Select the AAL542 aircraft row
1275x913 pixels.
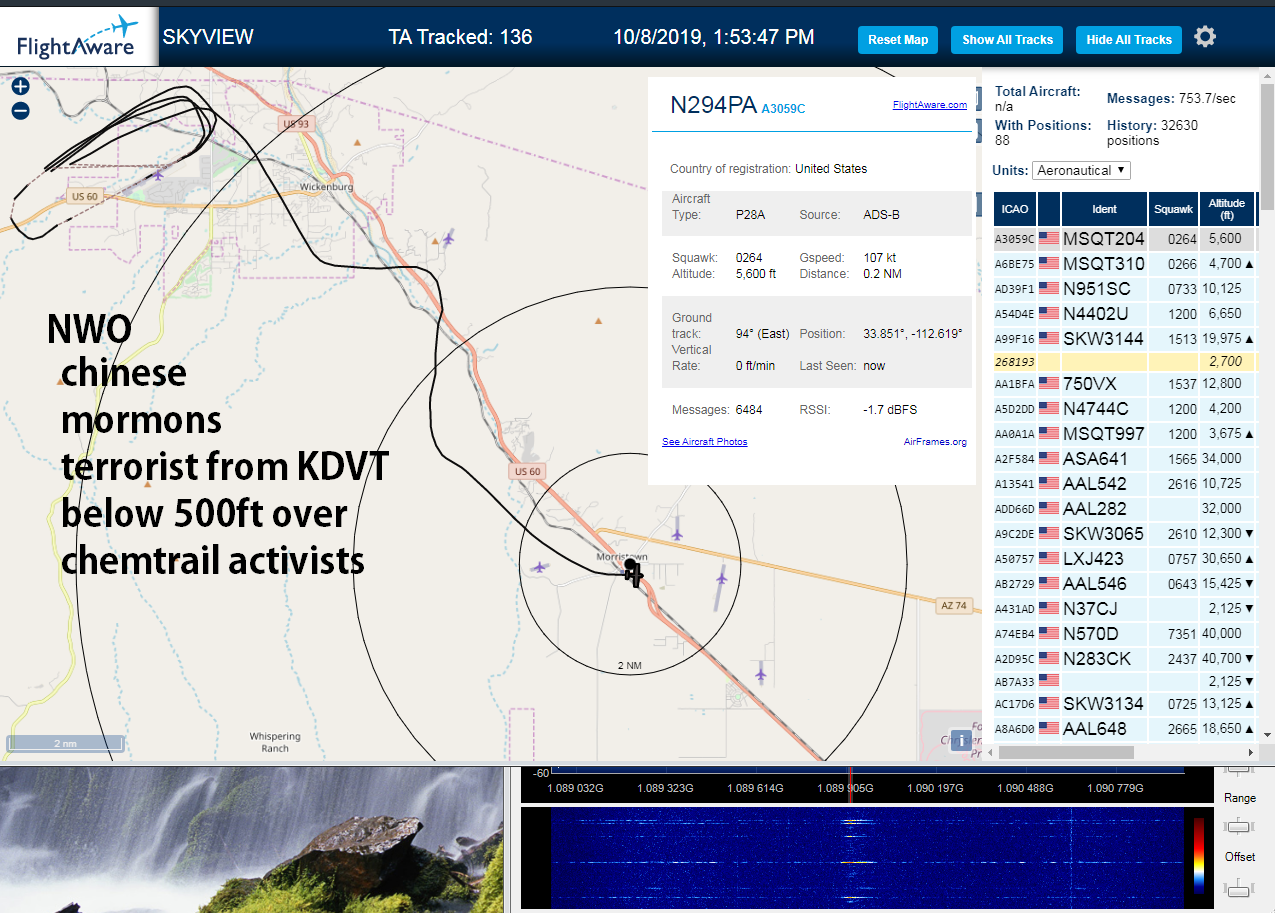(1125, 484)
